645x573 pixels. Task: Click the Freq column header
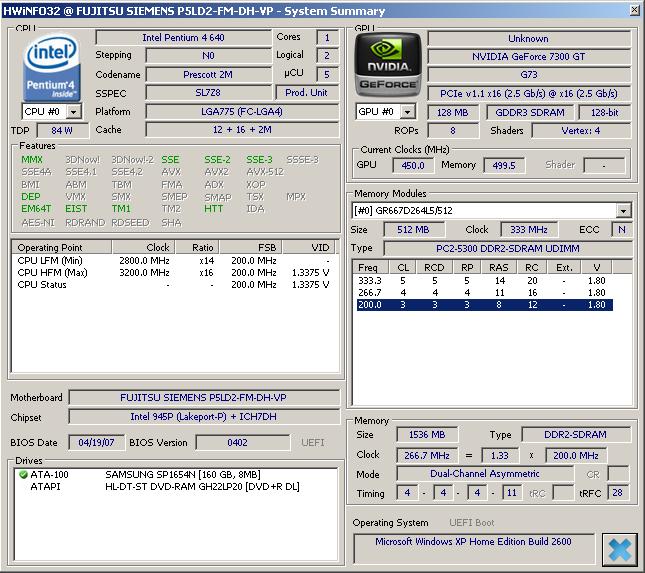(x=371, y=267)
